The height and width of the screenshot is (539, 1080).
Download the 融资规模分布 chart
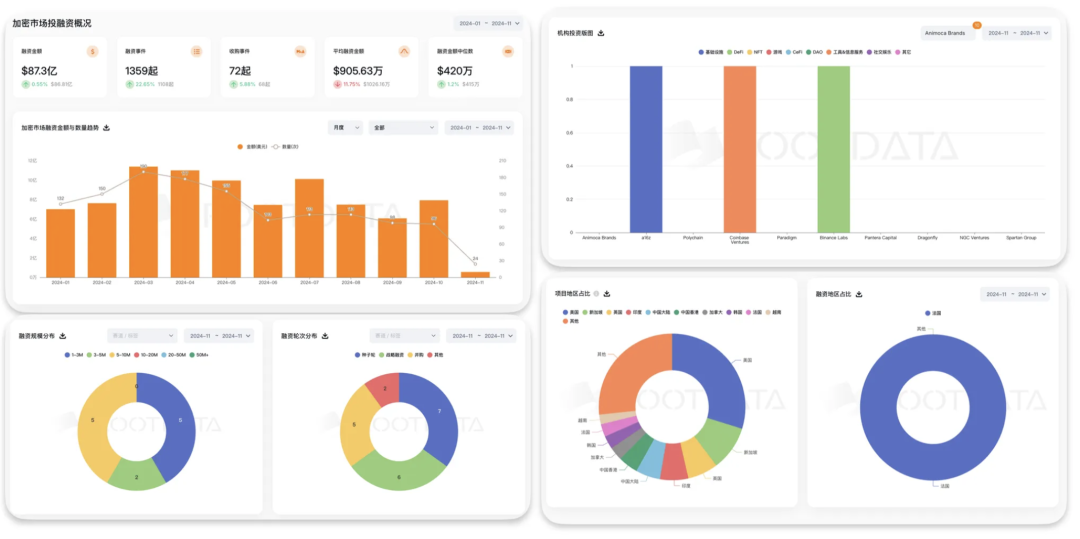[63, 336]
